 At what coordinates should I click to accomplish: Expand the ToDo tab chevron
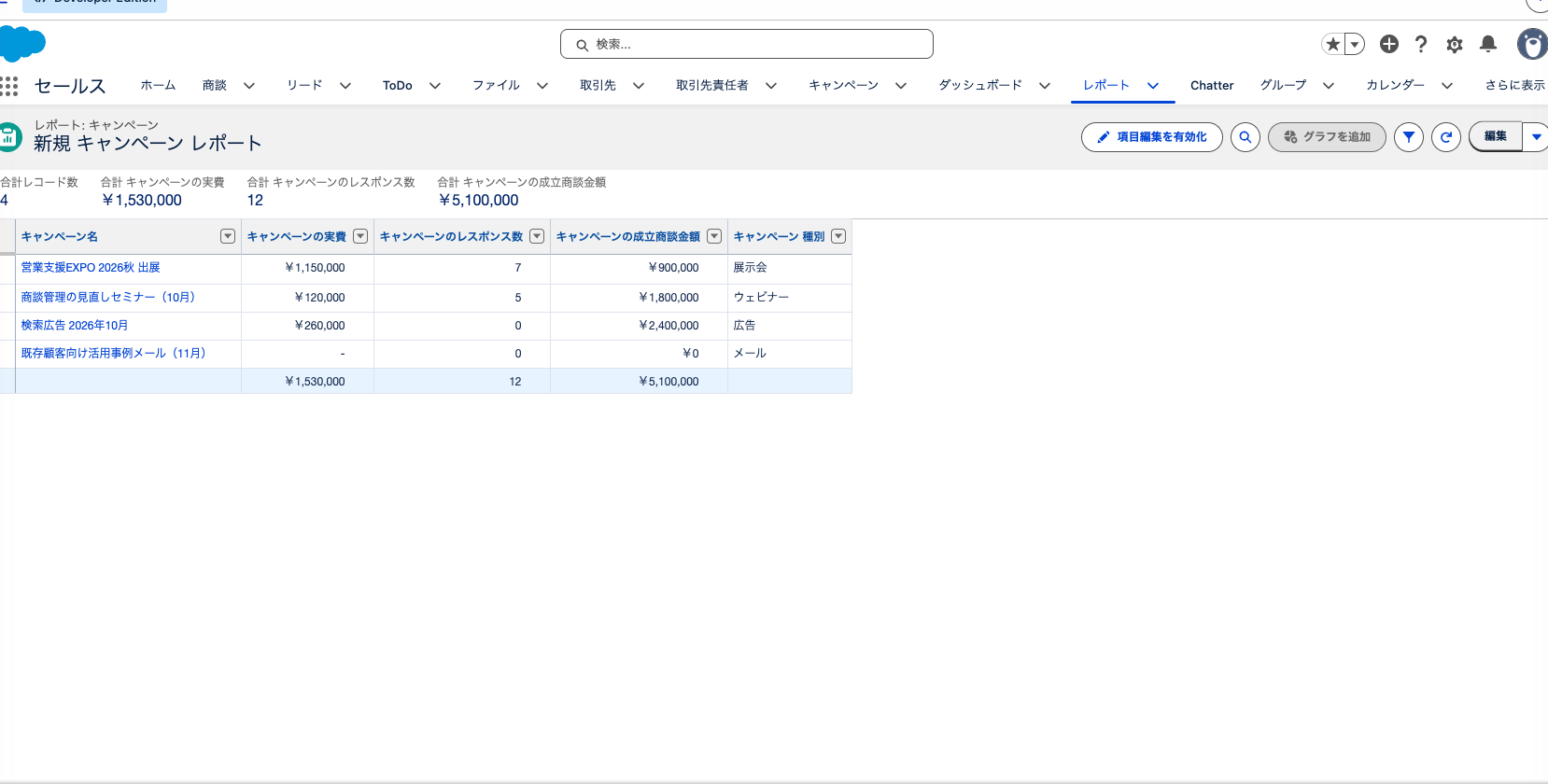point(435,85)
